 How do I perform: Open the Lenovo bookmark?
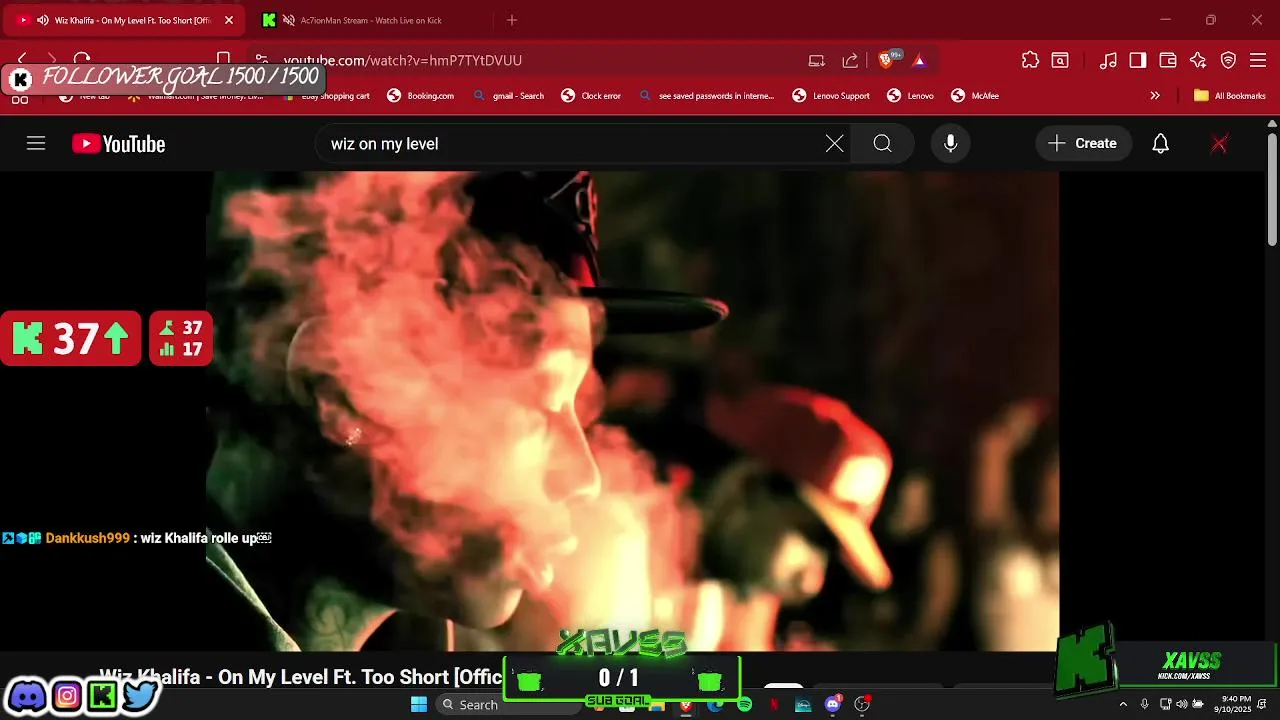pos(911,96)
